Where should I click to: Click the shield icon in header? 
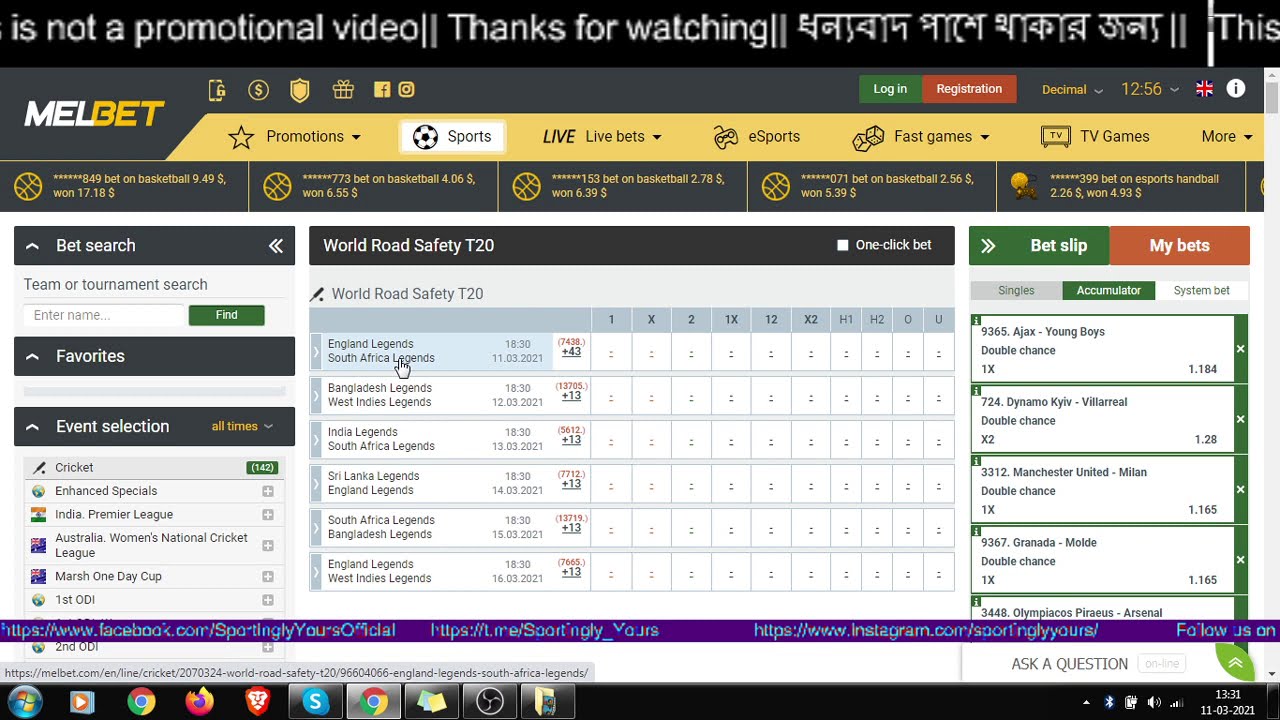coord(299,90)
